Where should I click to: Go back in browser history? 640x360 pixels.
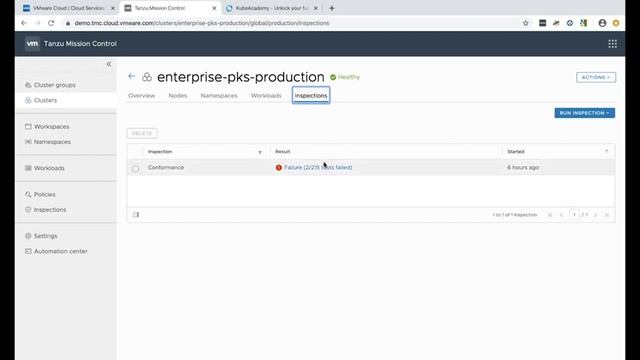pos(24,23)
